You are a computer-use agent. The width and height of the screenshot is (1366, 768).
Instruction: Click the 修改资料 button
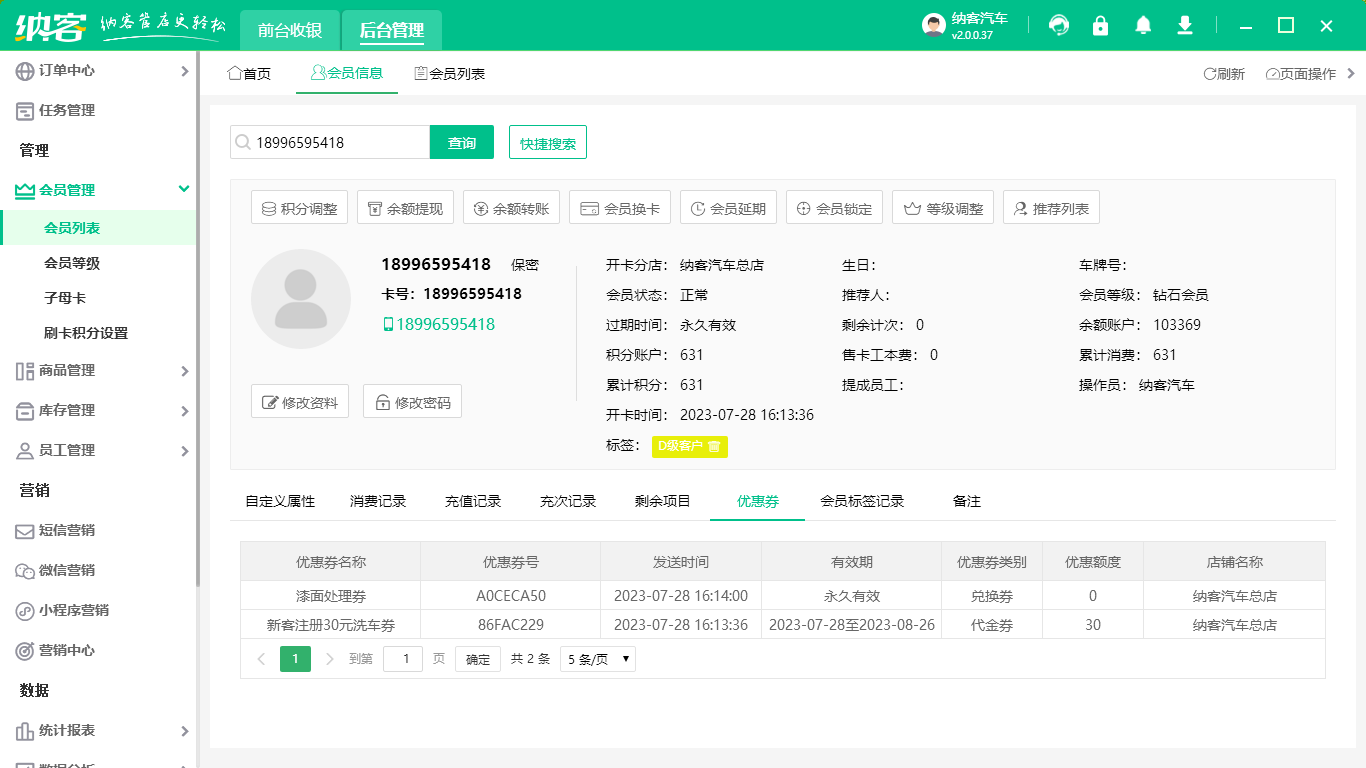coord(299,401)
